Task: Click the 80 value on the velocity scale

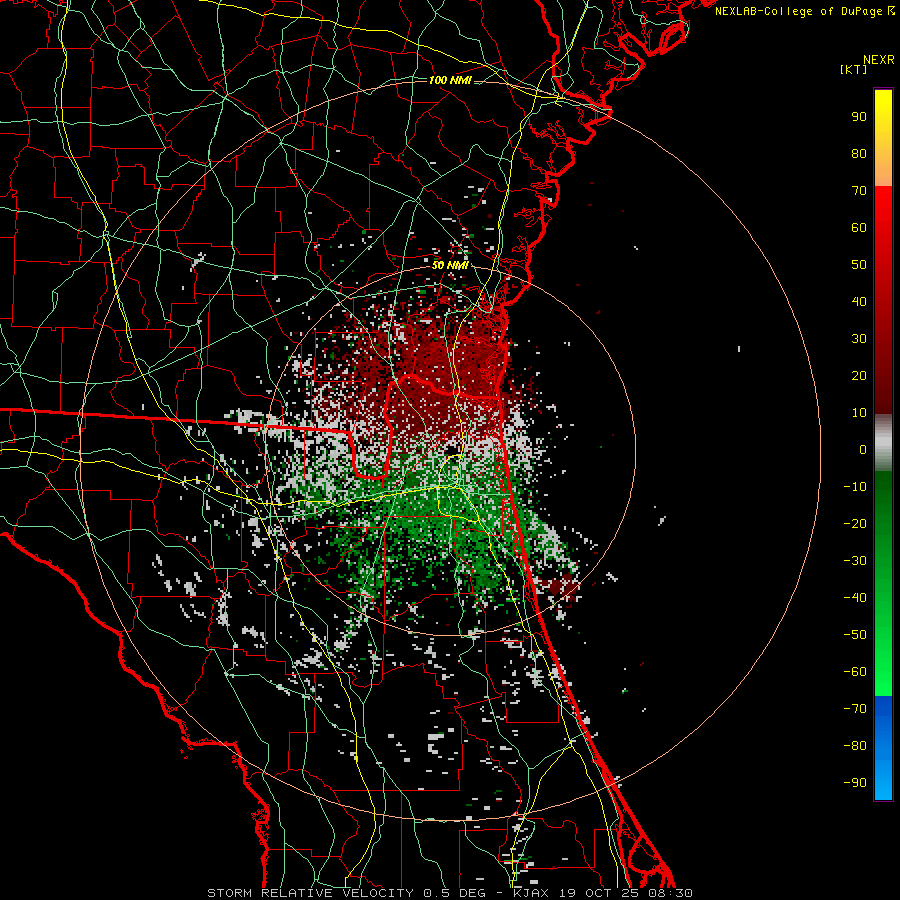Action: [x=859, y=154]
